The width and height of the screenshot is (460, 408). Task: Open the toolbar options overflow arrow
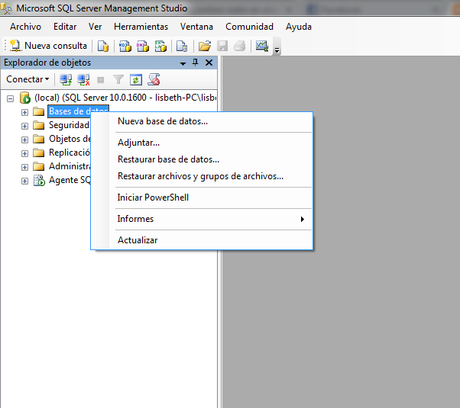(x=277, y=50)
